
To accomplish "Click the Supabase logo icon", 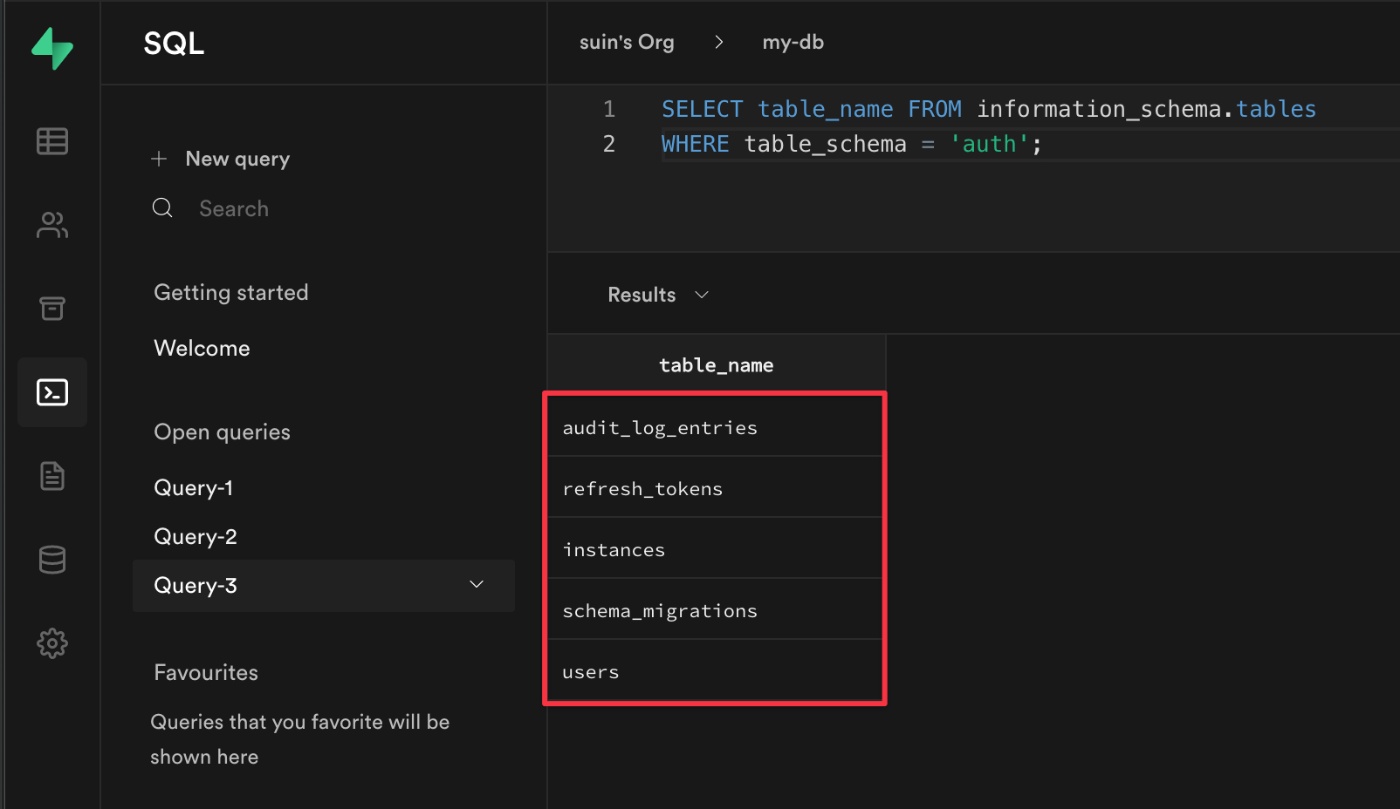I will (x=52, y=48).
